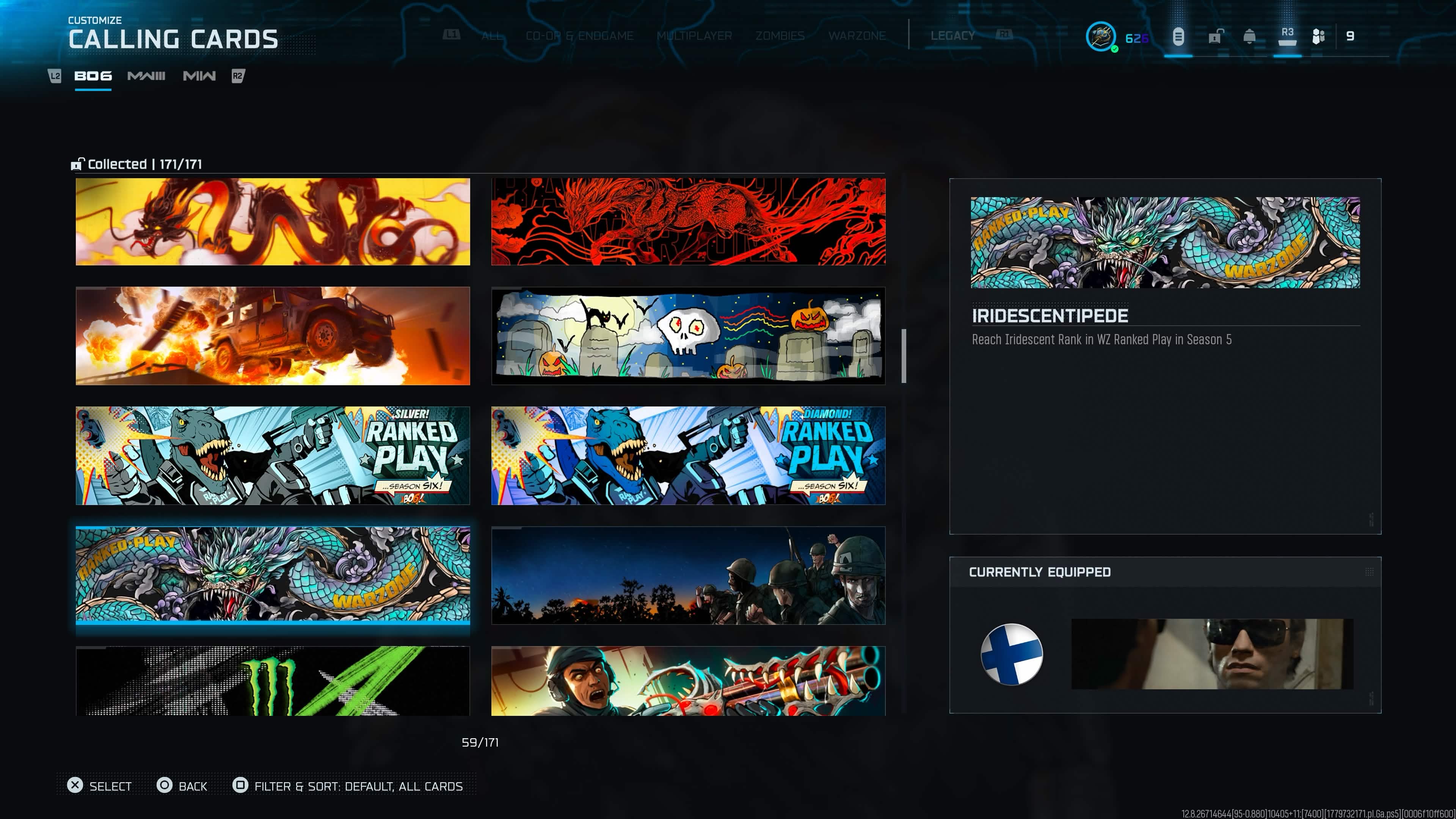Click the Iridescentipede preview image
The height and width of the screenshot is (819, 1456).
[x=1166, y=243]
